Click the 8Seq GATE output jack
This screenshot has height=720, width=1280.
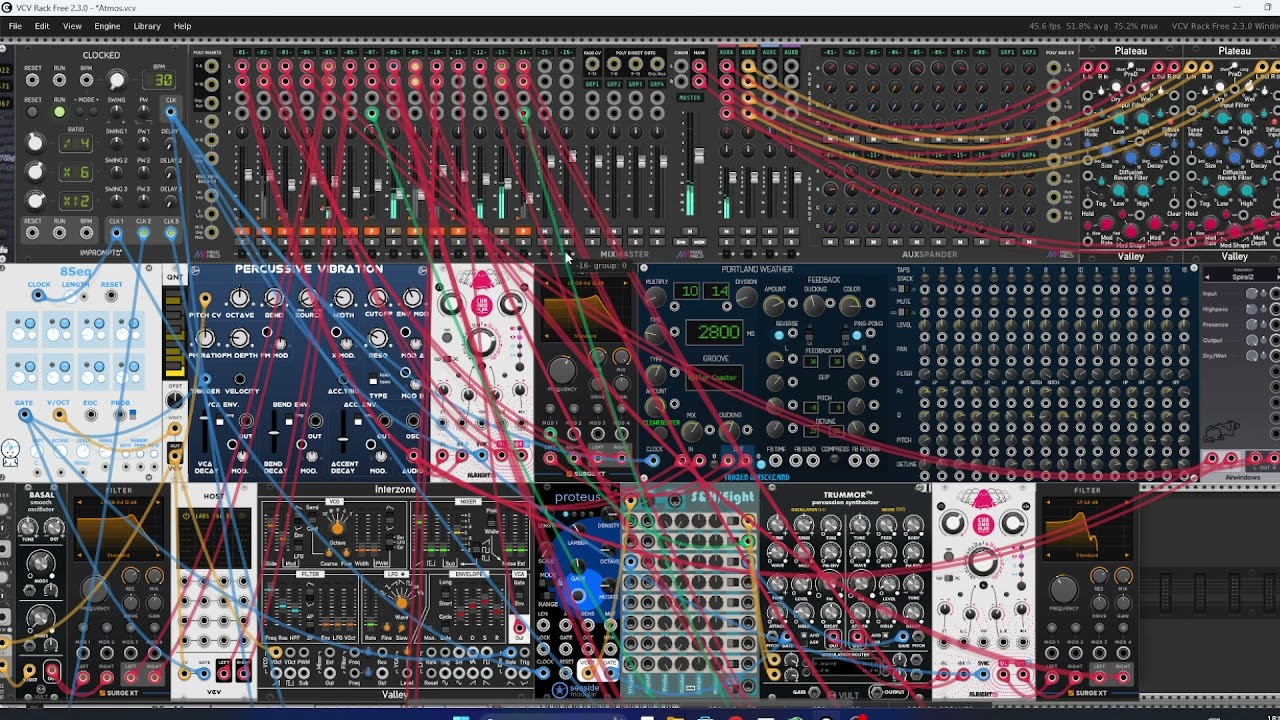point(25,415)
